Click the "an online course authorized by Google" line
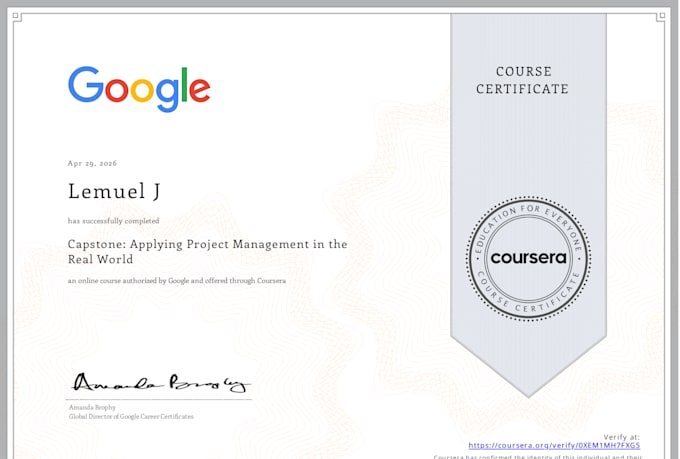Screen dimensions: 680x459 point(177,281)
